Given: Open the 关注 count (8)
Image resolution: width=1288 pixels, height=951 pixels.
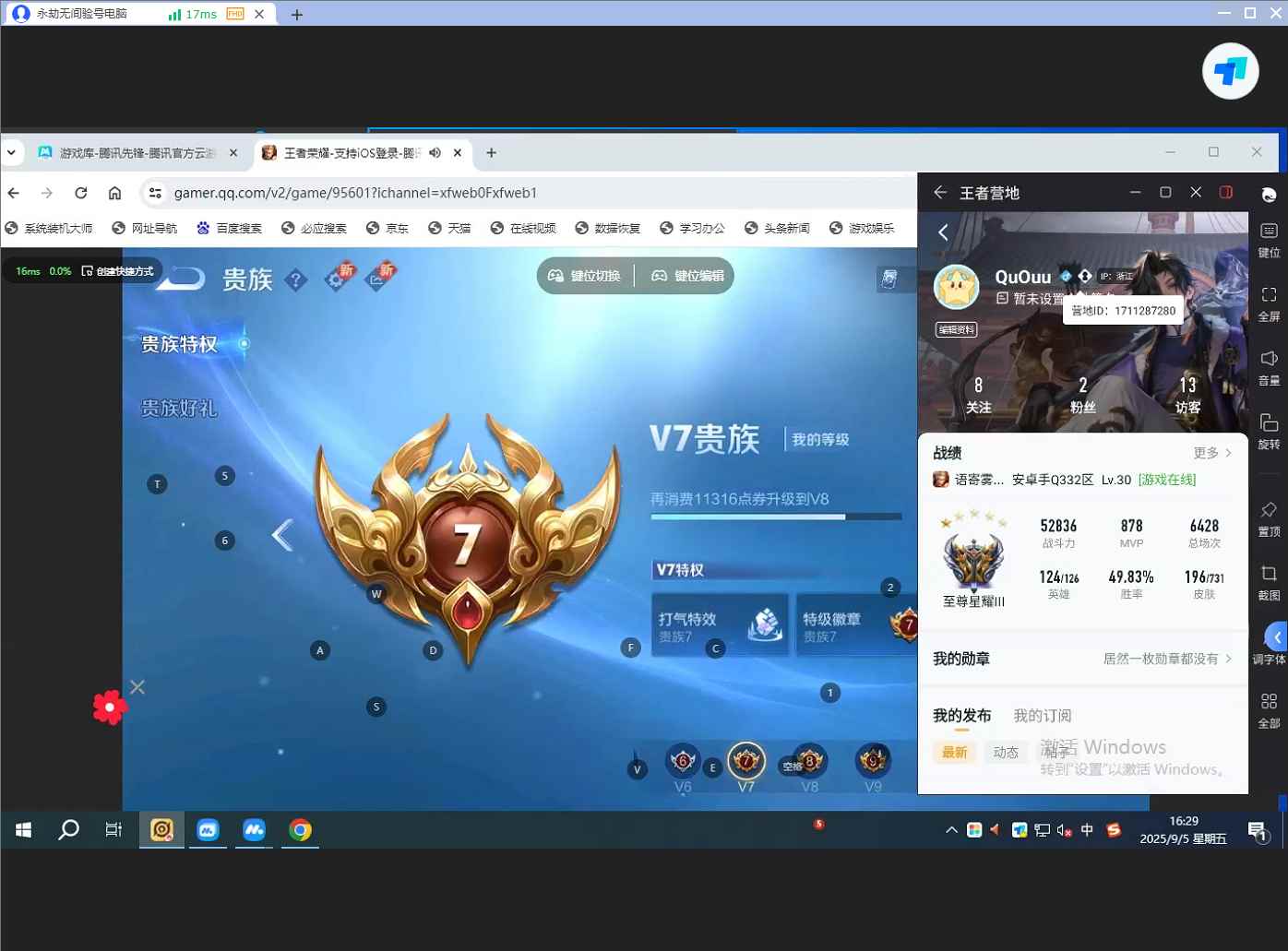Looking at the screenshot, I should click(978, 395).
